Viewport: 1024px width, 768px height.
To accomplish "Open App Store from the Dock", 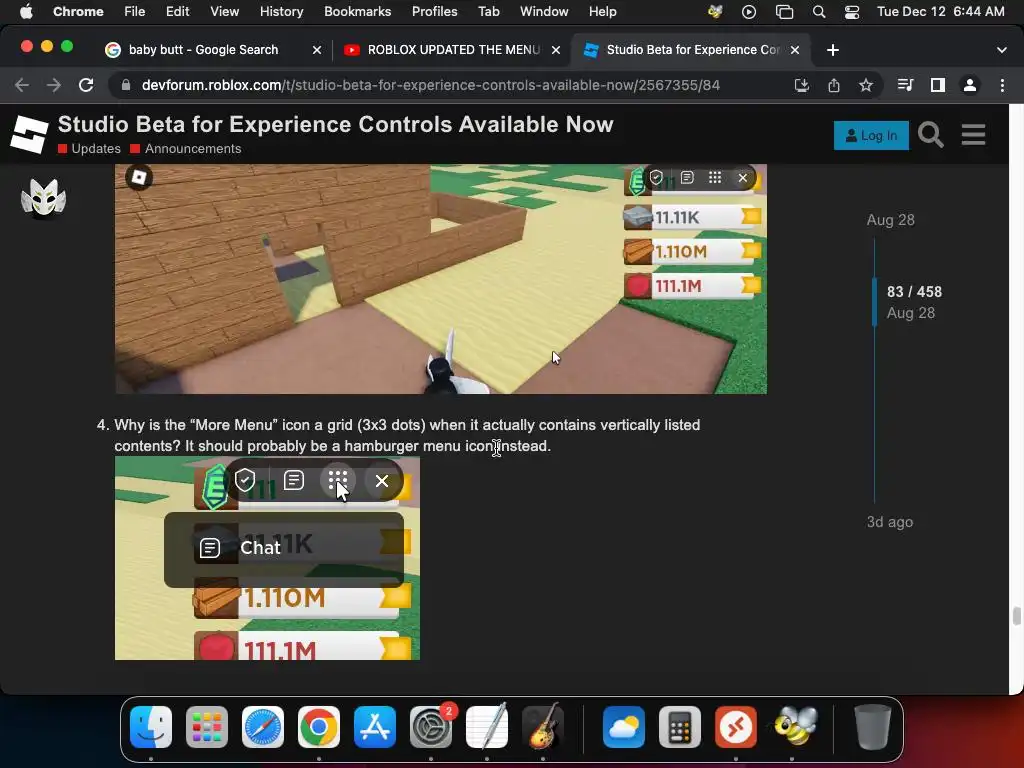I will click(375, 727).
